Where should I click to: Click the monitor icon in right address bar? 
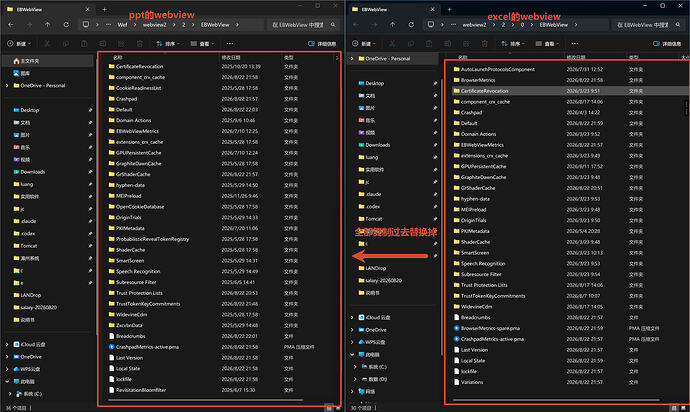[431, 25]
